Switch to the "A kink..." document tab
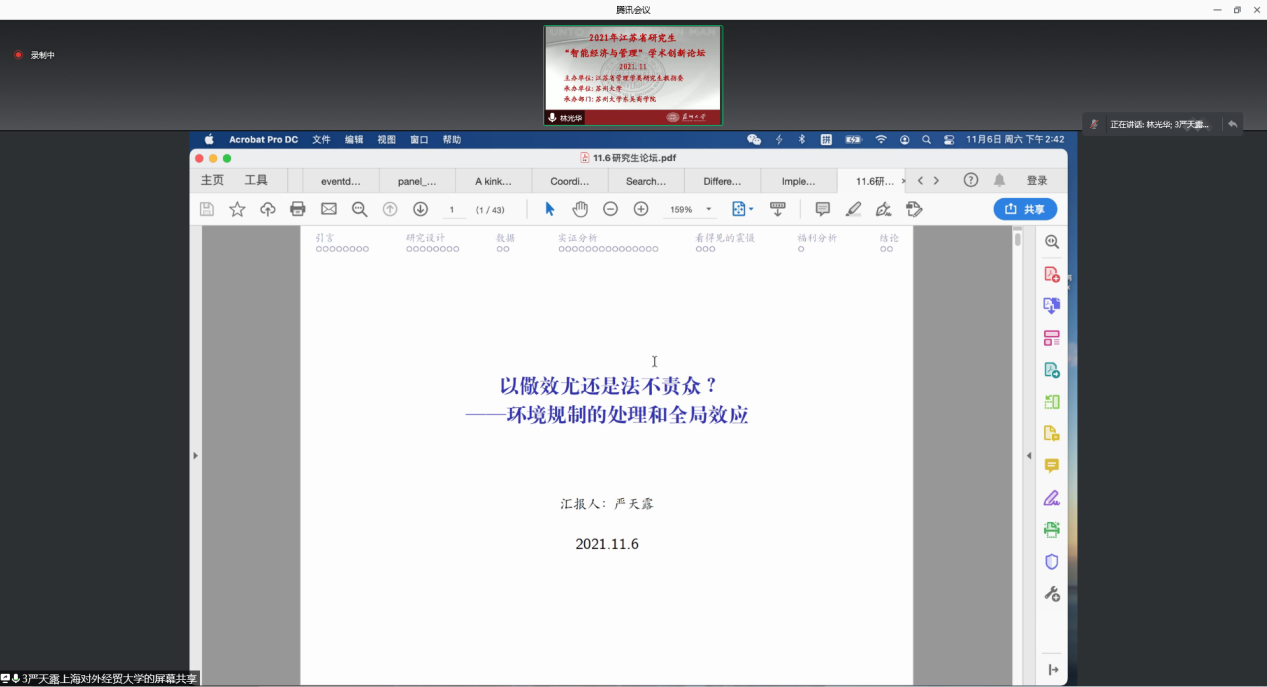The height and width of the screenshot is (687, 1267). 493,181
